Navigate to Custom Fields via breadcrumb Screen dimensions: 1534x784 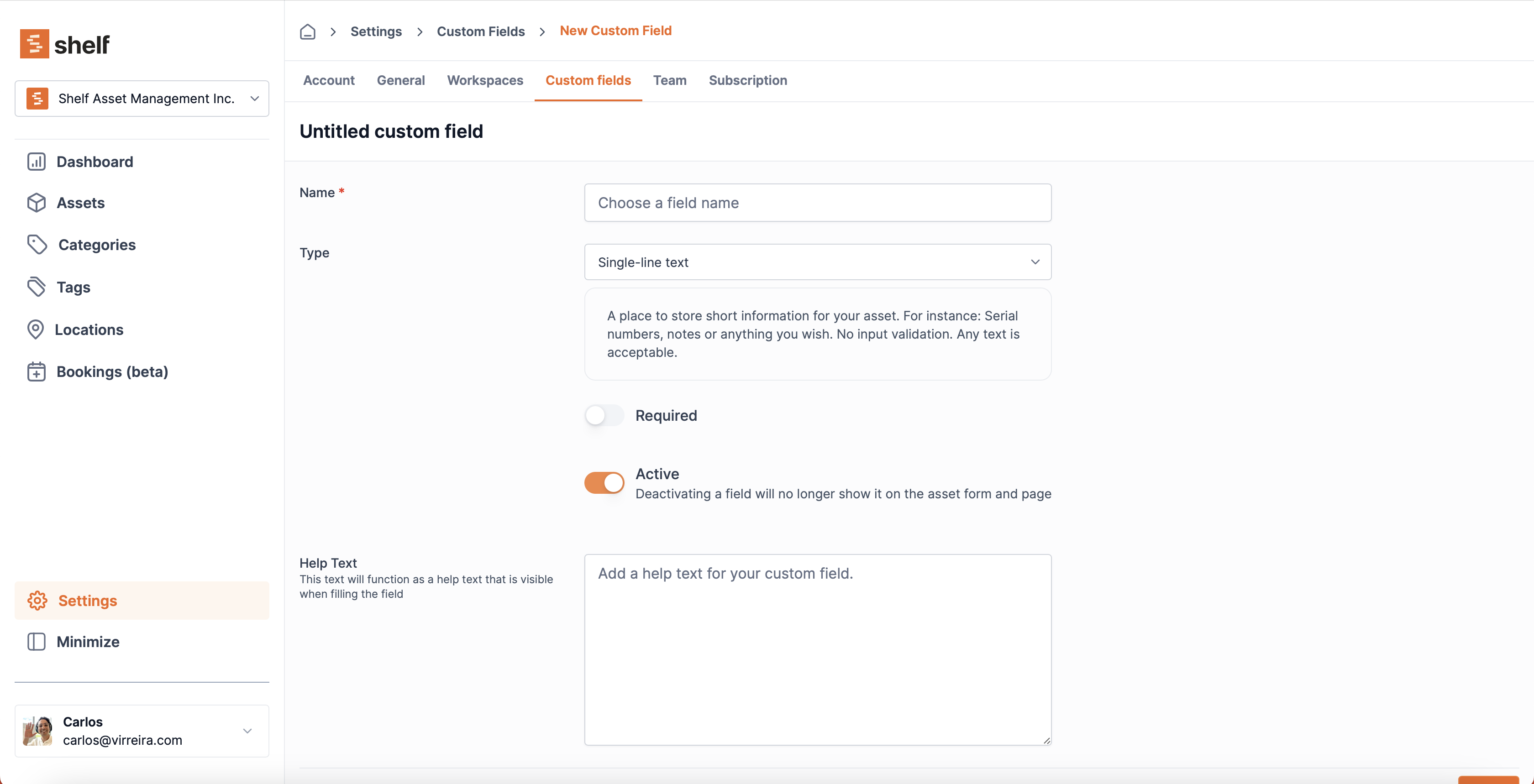481,31
